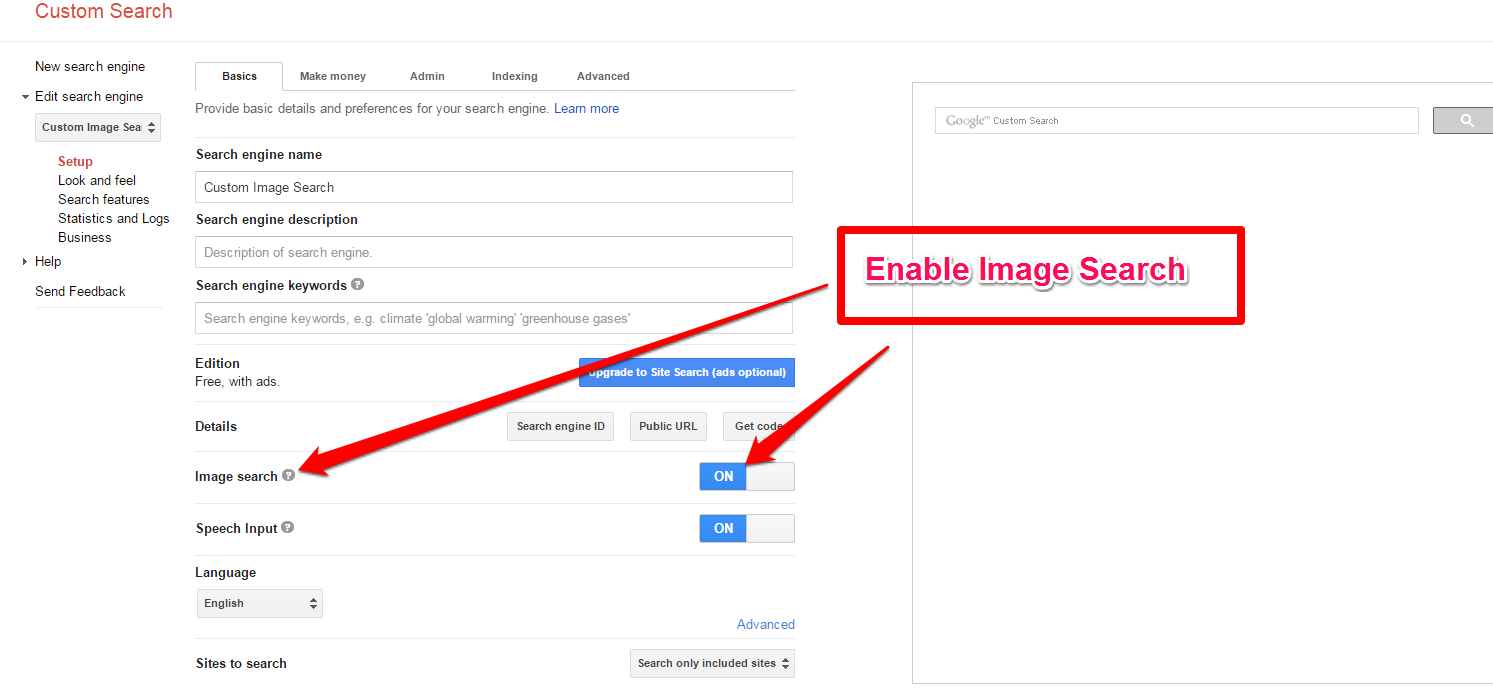Open the Learn more link

click(587, 108)
